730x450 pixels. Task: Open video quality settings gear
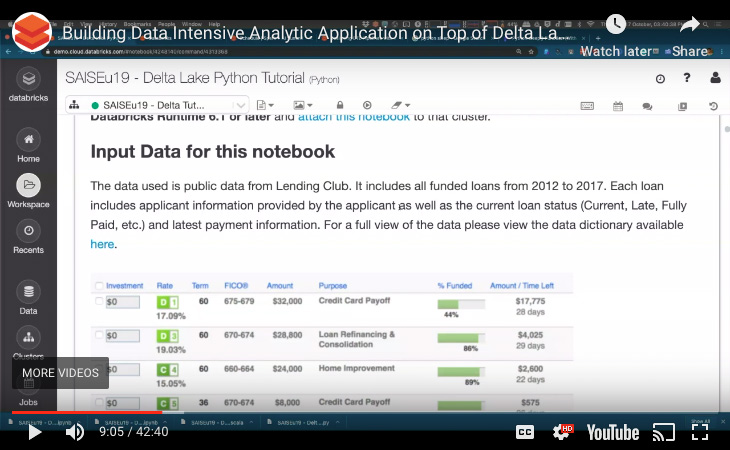[x=562, y=432]
